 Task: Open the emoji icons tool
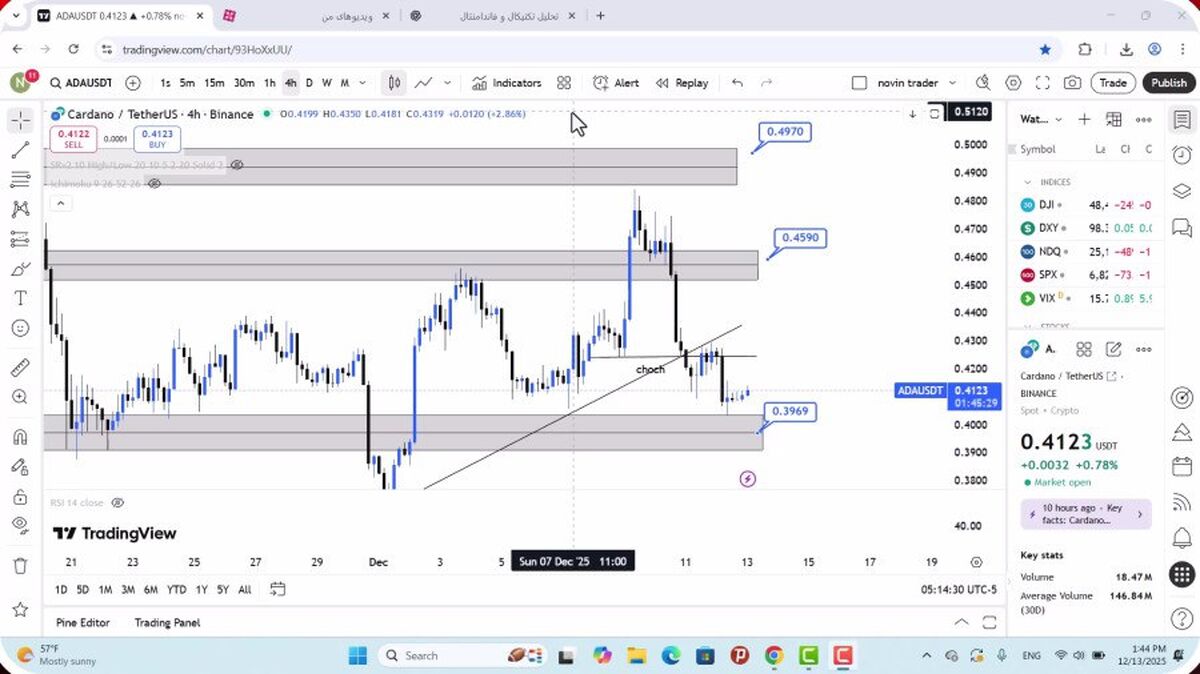20,328
